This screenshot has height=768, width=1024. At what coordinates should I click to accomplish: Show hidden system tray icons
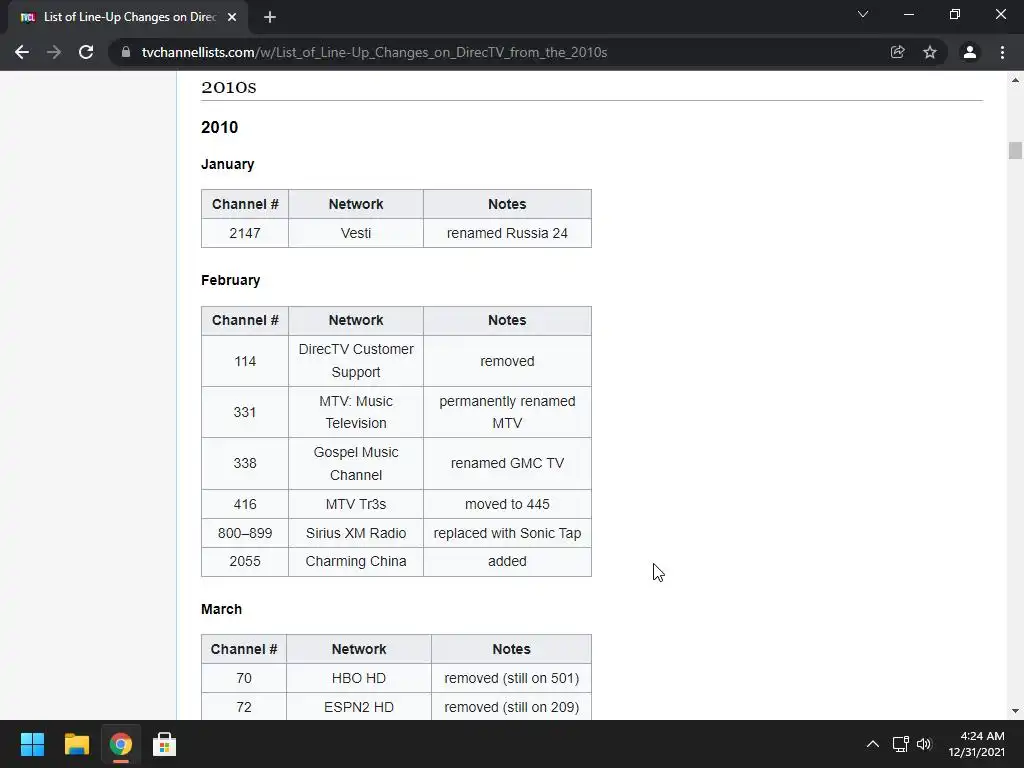872,744
